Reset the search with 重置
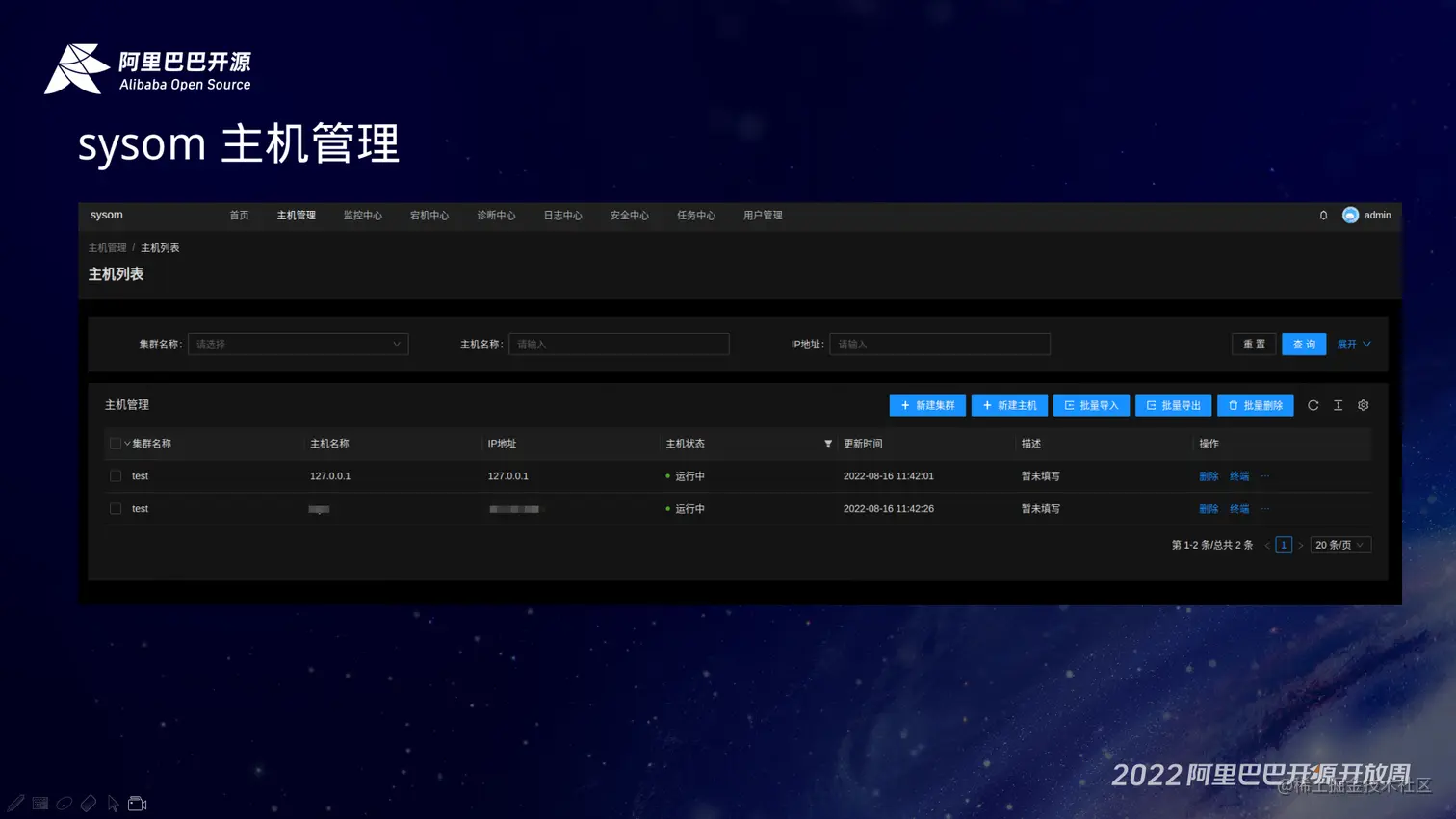This screenshot has height=819, width=1456. tap(1254, 345)
